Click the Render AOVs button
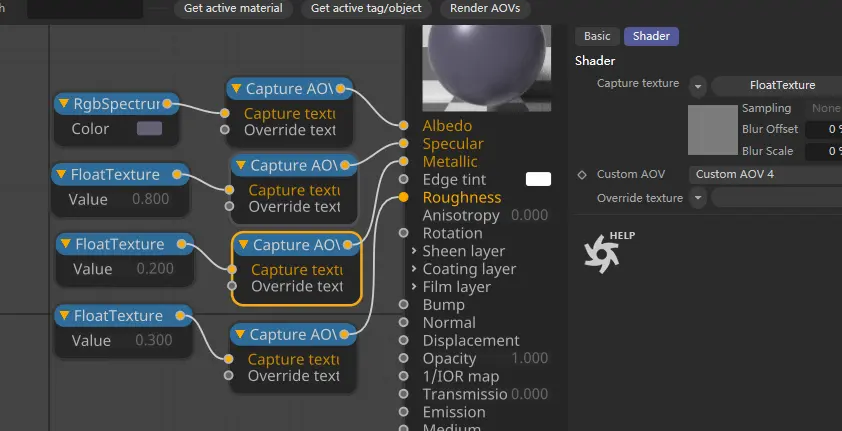 (x=485, y=8)
